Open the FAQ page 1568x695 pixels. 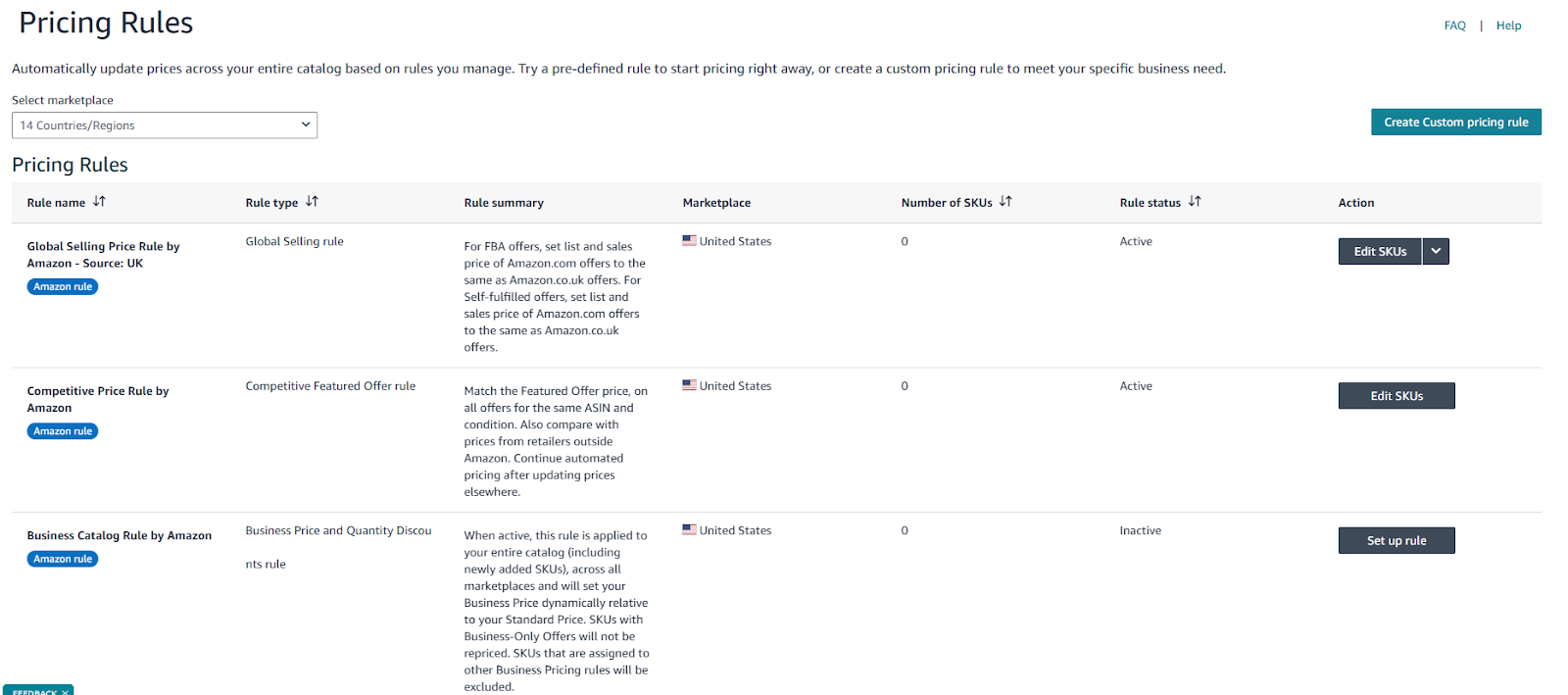pyautogui.click(x=1454, y=25)
